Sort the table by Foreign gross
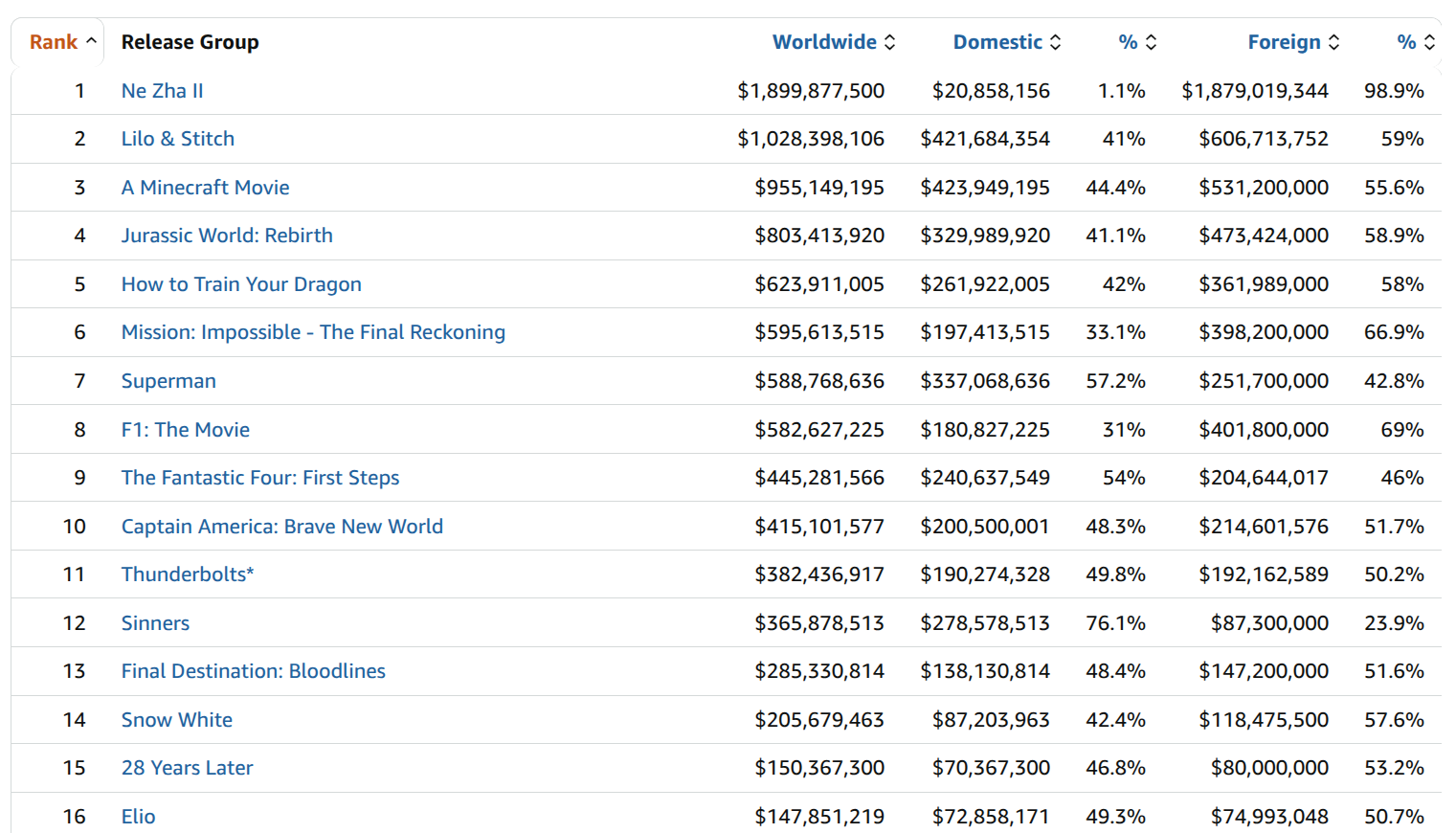This screenshot has height=833, width=1456. (x=1293, y=42)
